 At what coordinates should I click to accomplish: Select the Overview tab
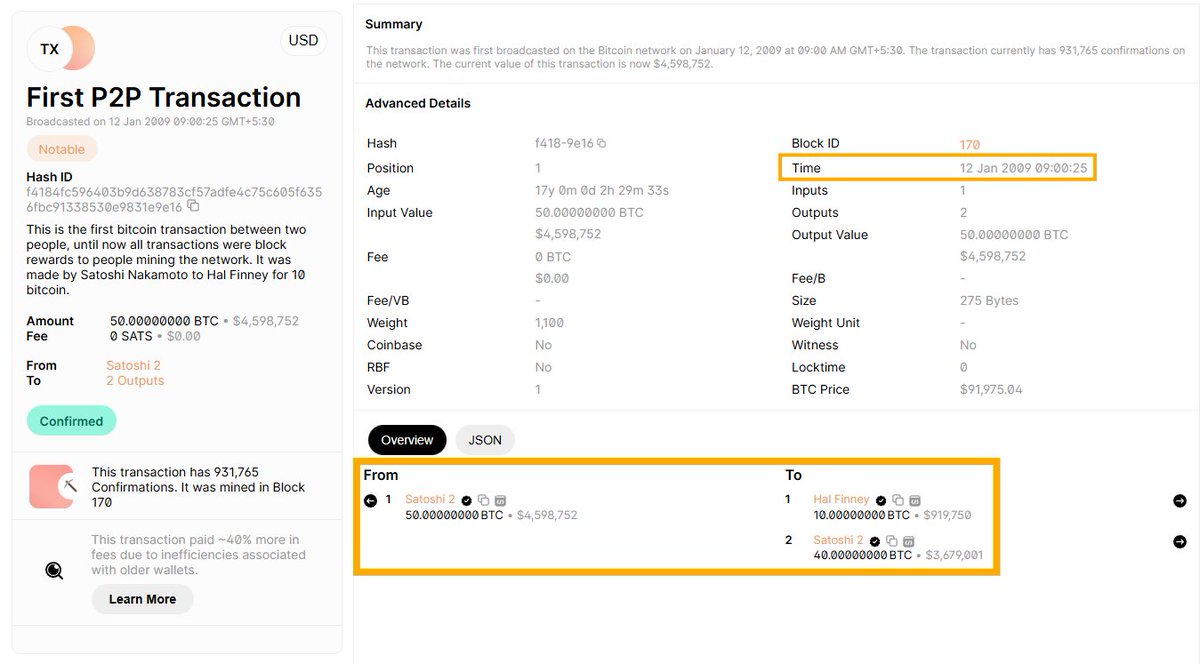[406, 439]
